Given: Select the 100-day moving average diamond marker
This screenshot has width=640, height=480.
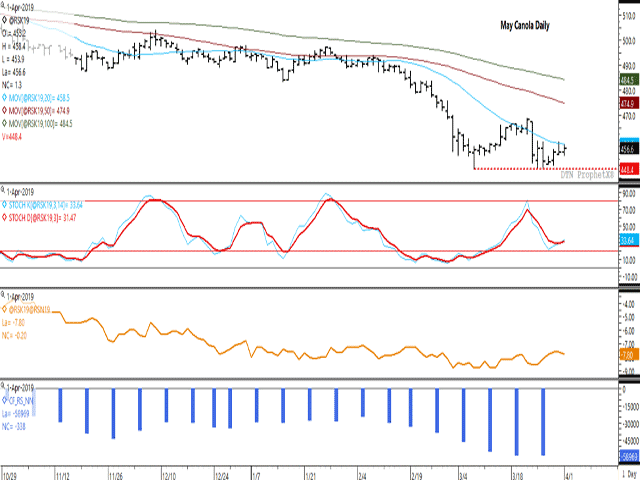Looking at the screenshot, I should click(x=4, y=123).
